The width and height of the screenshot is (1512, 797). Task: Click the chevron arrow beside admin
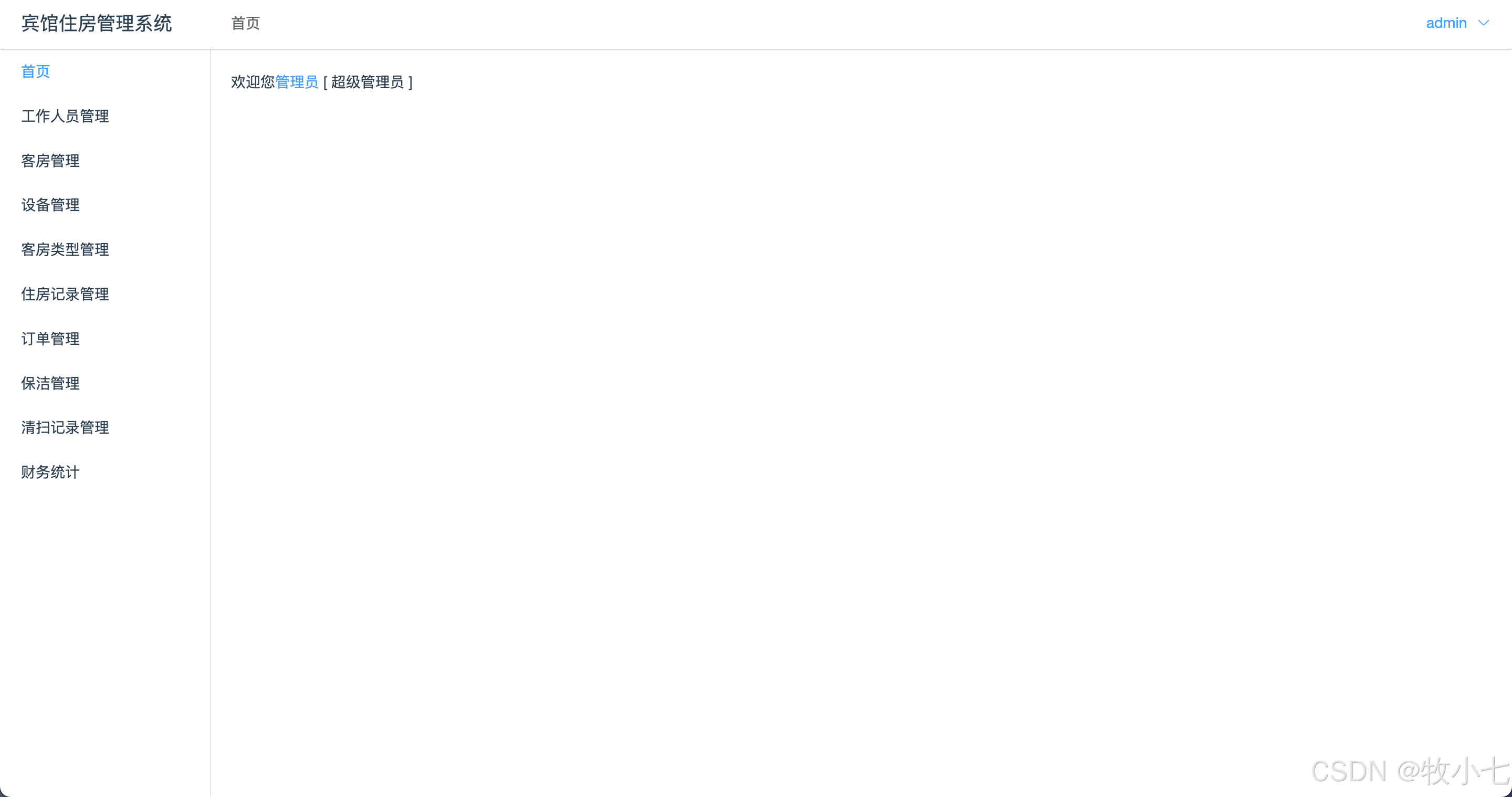click(1483, 23)
